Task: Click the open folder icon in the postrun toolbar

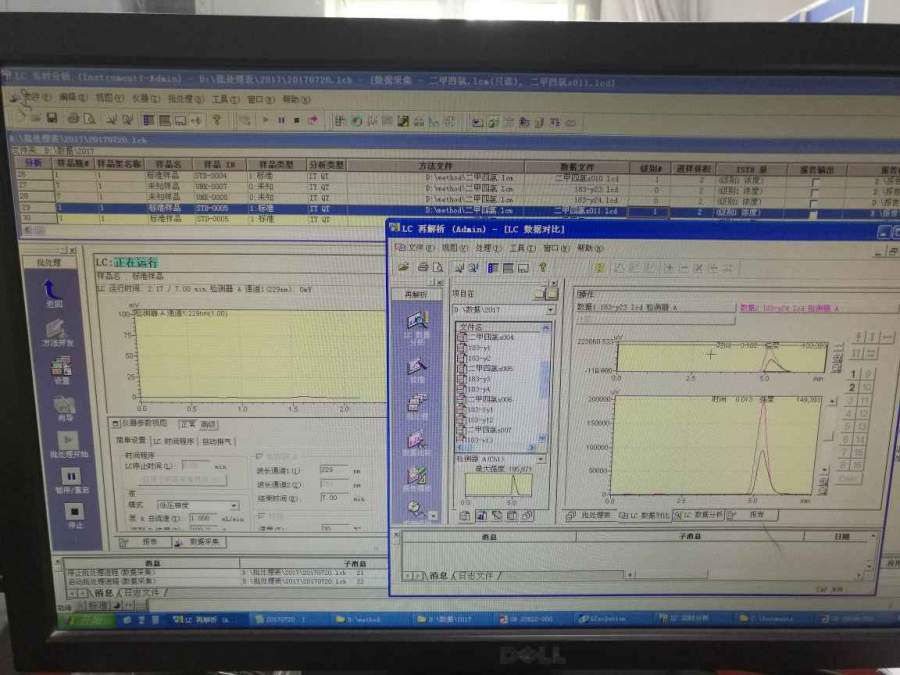Action: click(404, 267)
